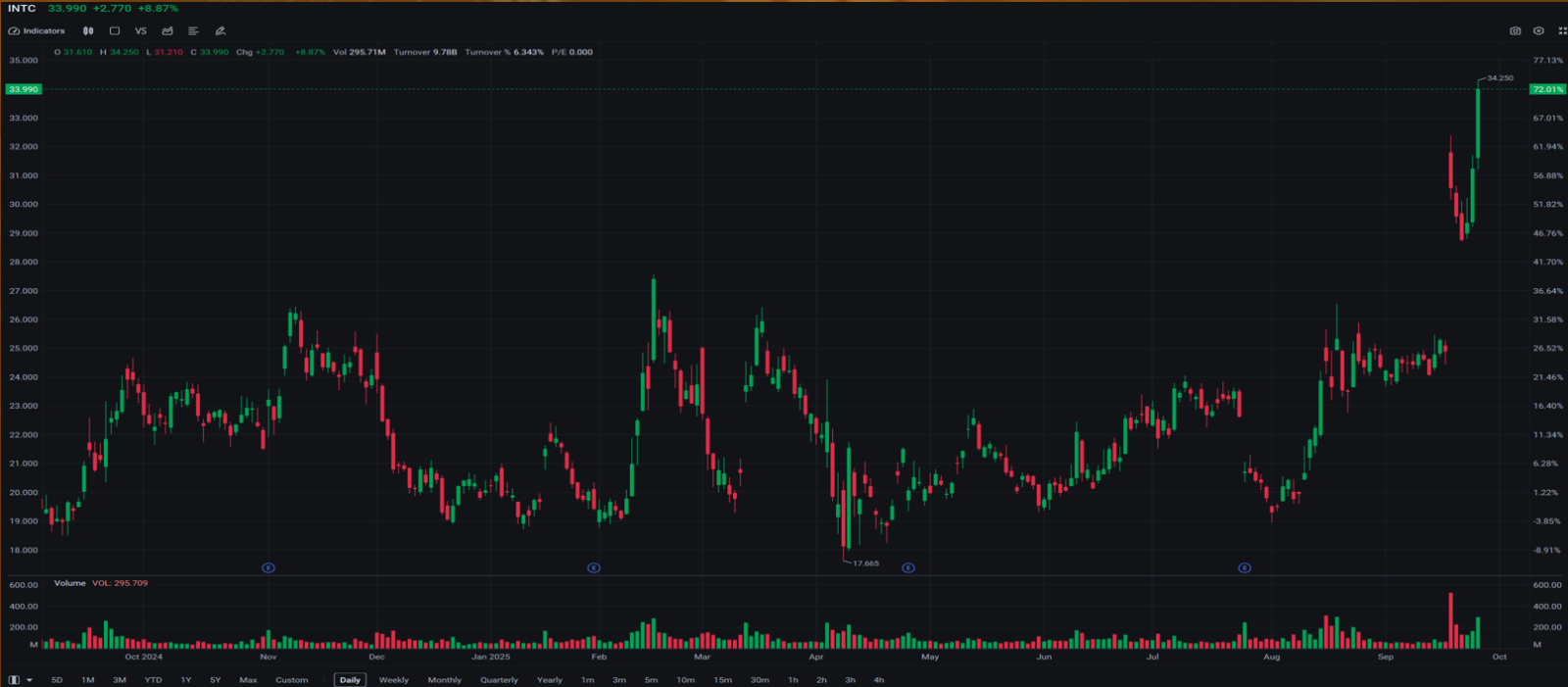
Task: Click the fullscreen expand icon
Action: click(x=1562, y=30)
